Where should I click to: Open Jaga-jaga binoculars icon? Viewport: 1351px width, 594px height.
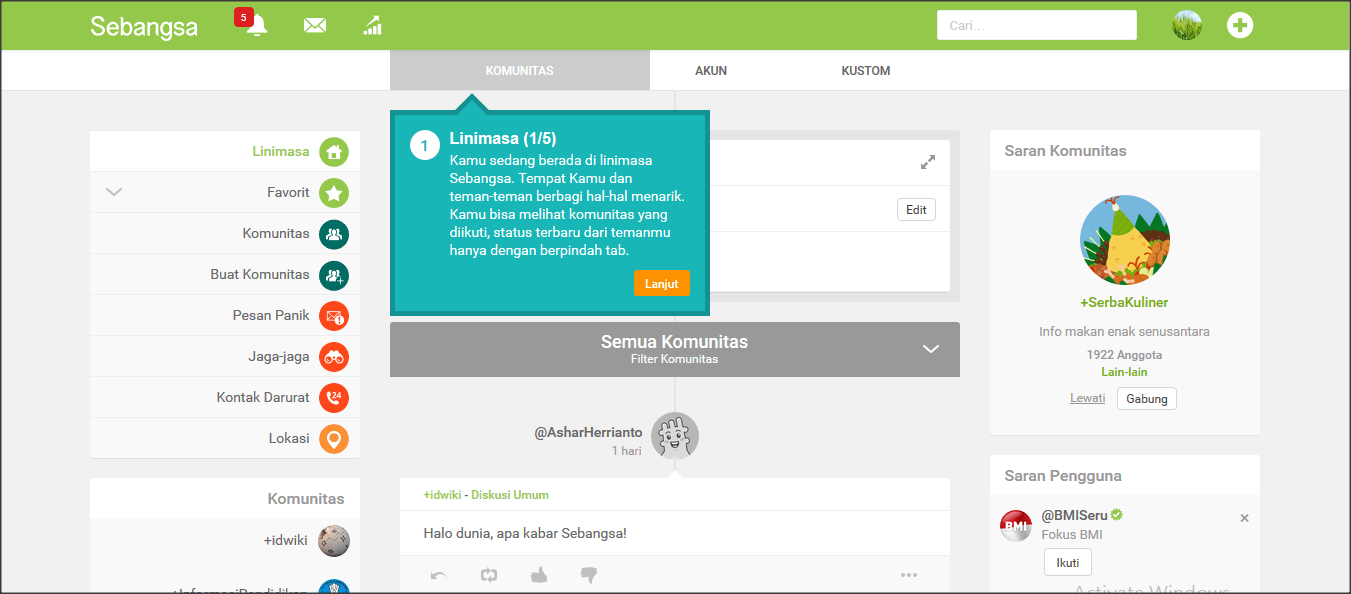tap(333, 357)
